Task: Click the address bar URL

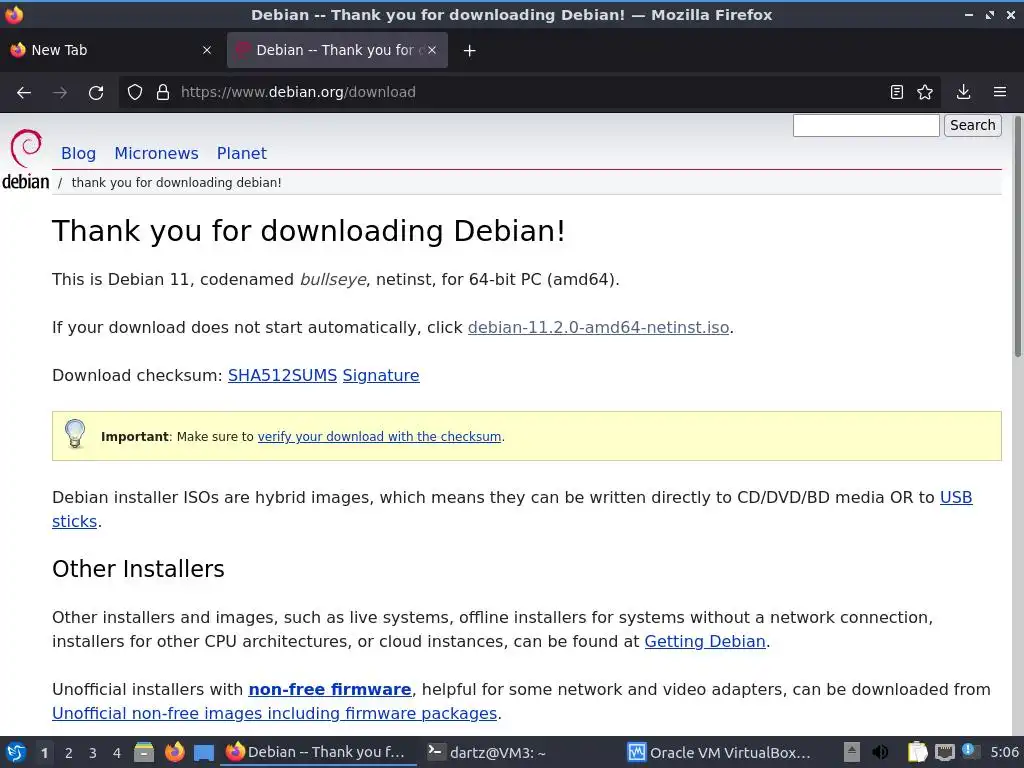Action: pyautogui.click(x=298, y=92)
